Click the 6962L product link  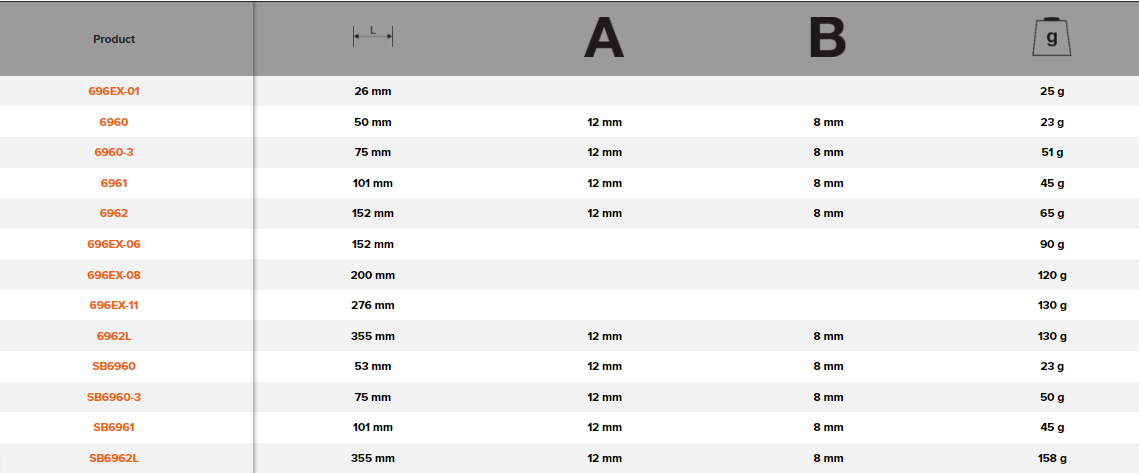tap(114, 336)
